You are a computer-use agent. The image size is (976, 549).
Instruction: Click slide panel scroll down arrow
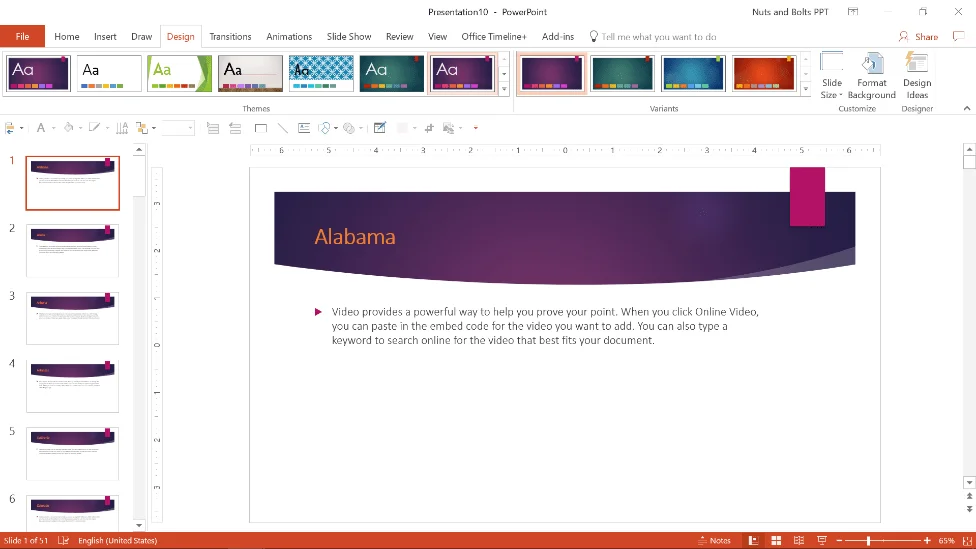tap(139, 525)
